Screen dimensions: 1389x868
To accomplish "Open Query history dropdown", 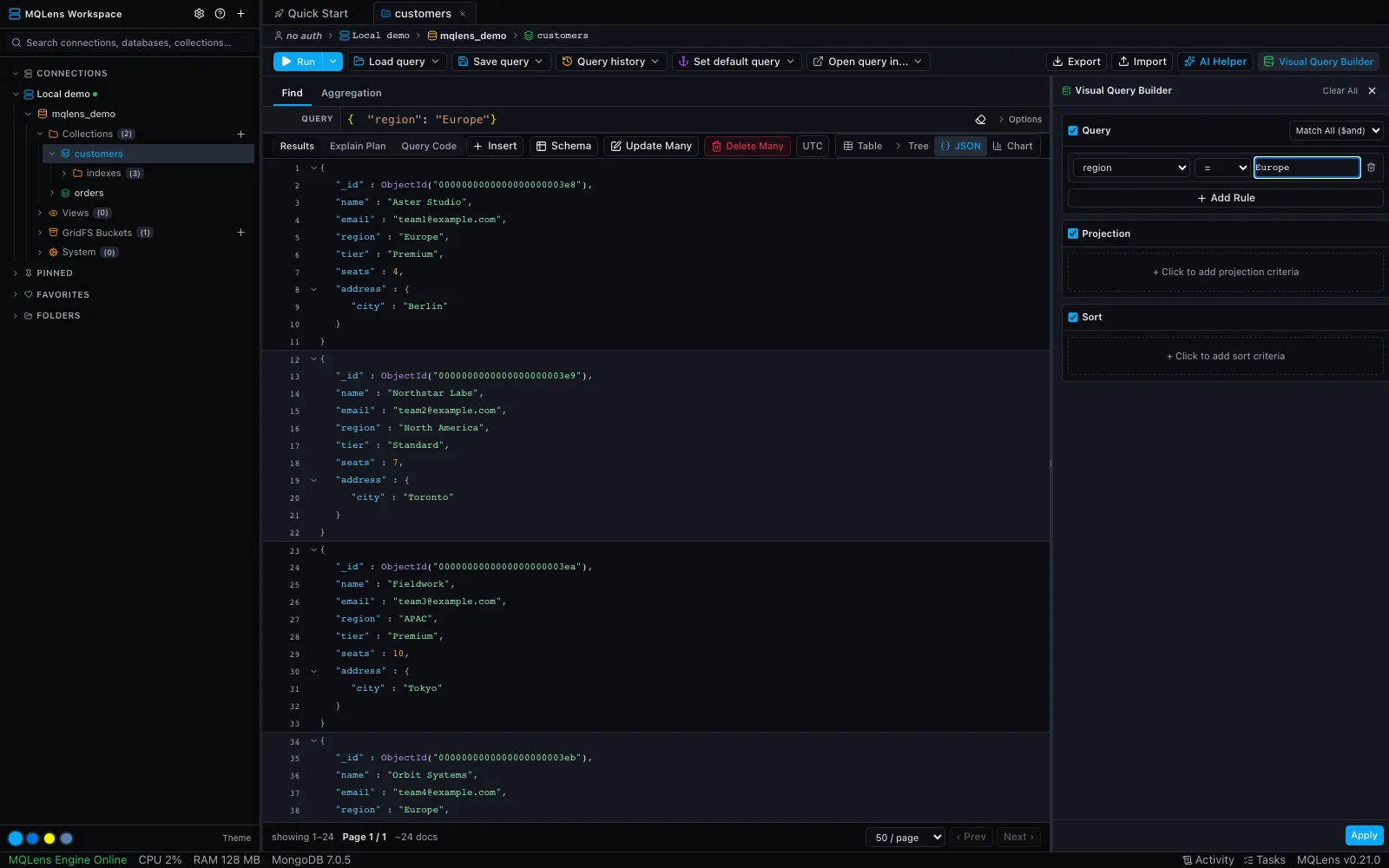I will [613, 62].
